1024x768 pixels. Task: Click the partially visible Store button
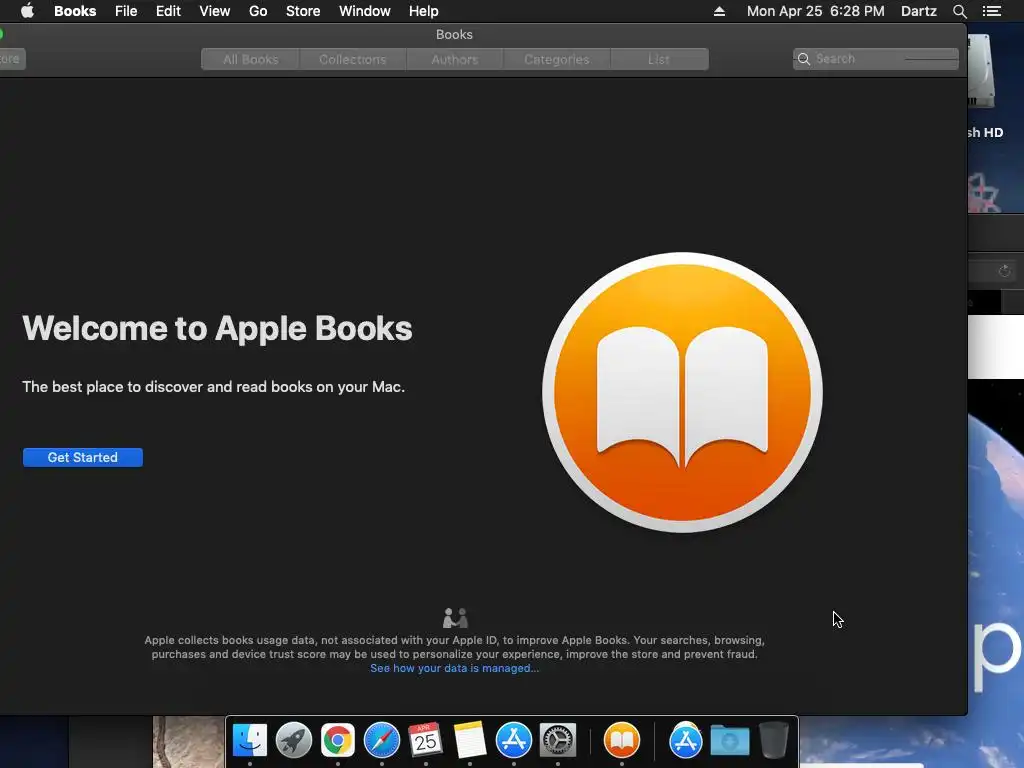(x=12, y=59)
